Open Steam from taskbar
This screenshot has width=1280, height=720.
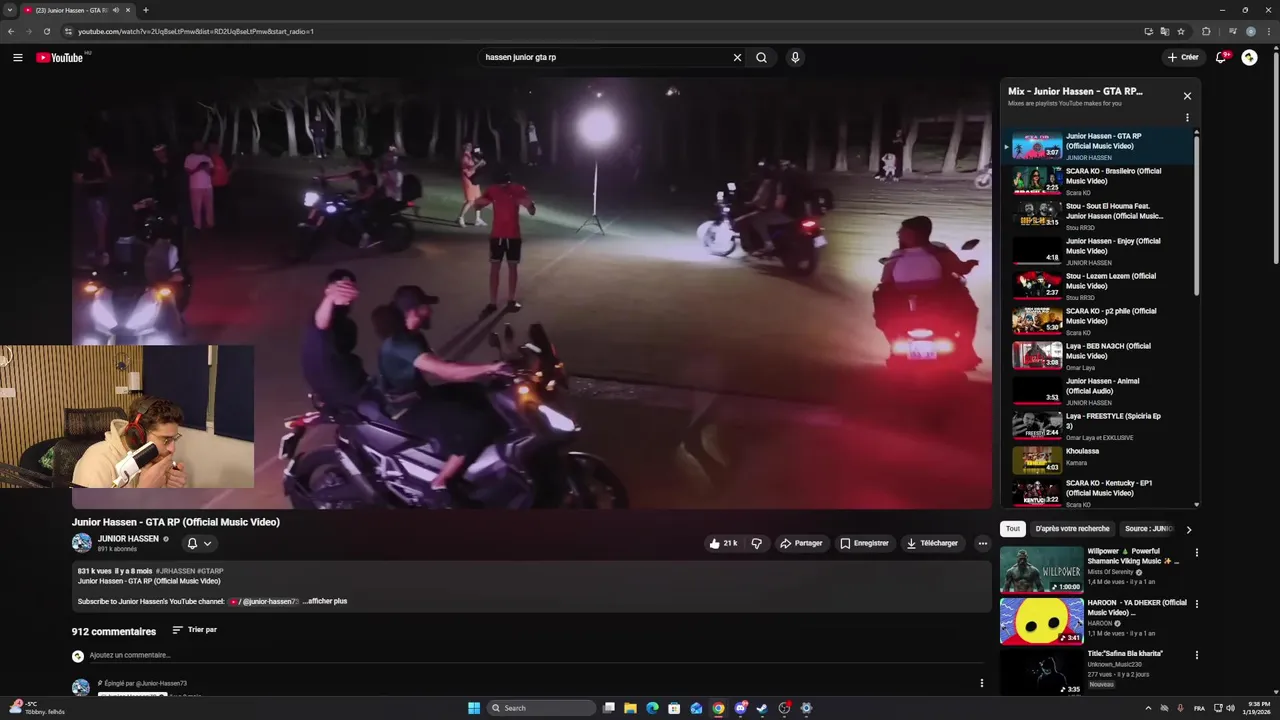pos(762,708)
